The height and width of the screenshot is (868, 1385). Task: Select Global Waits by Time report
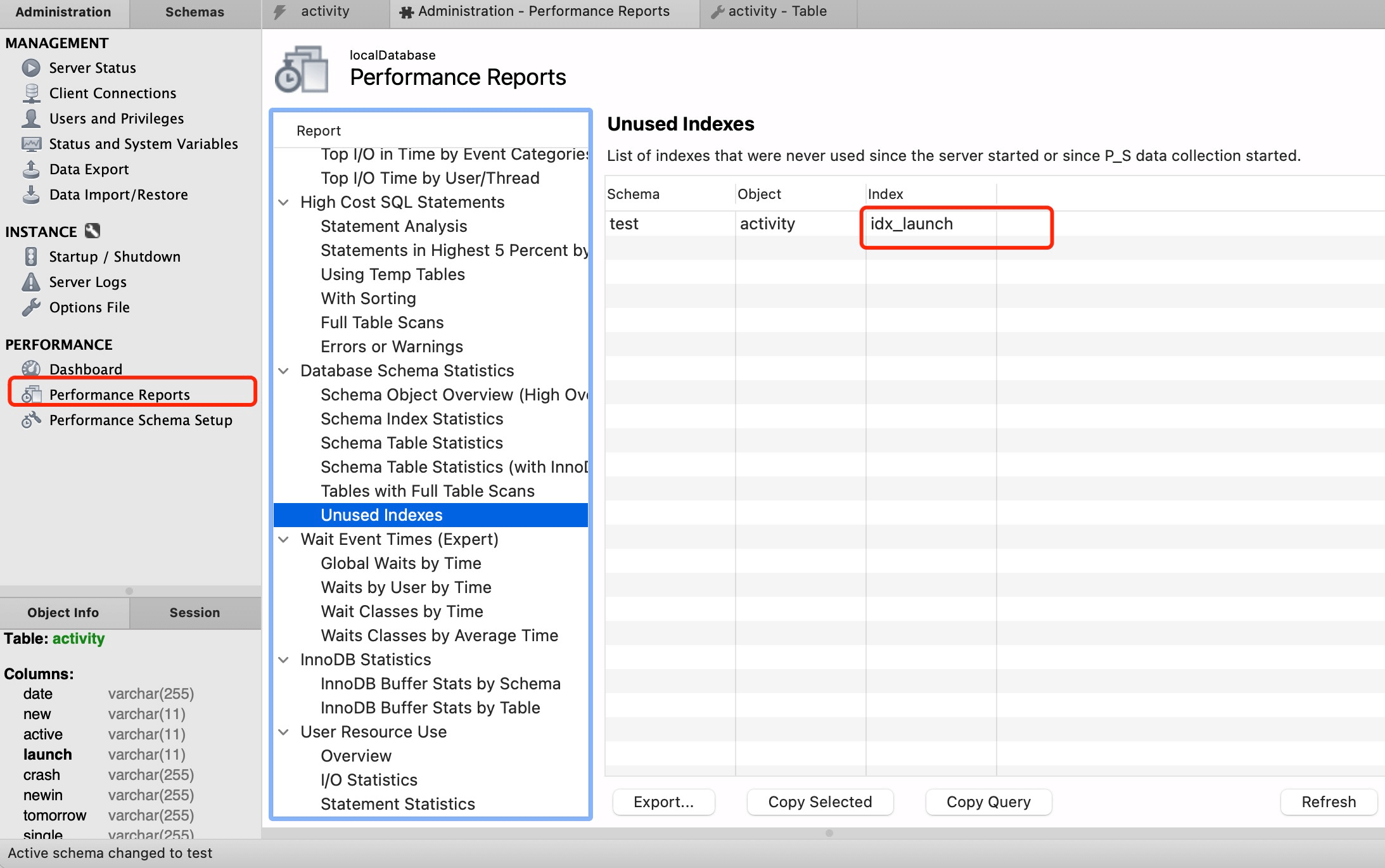[401, 563]
